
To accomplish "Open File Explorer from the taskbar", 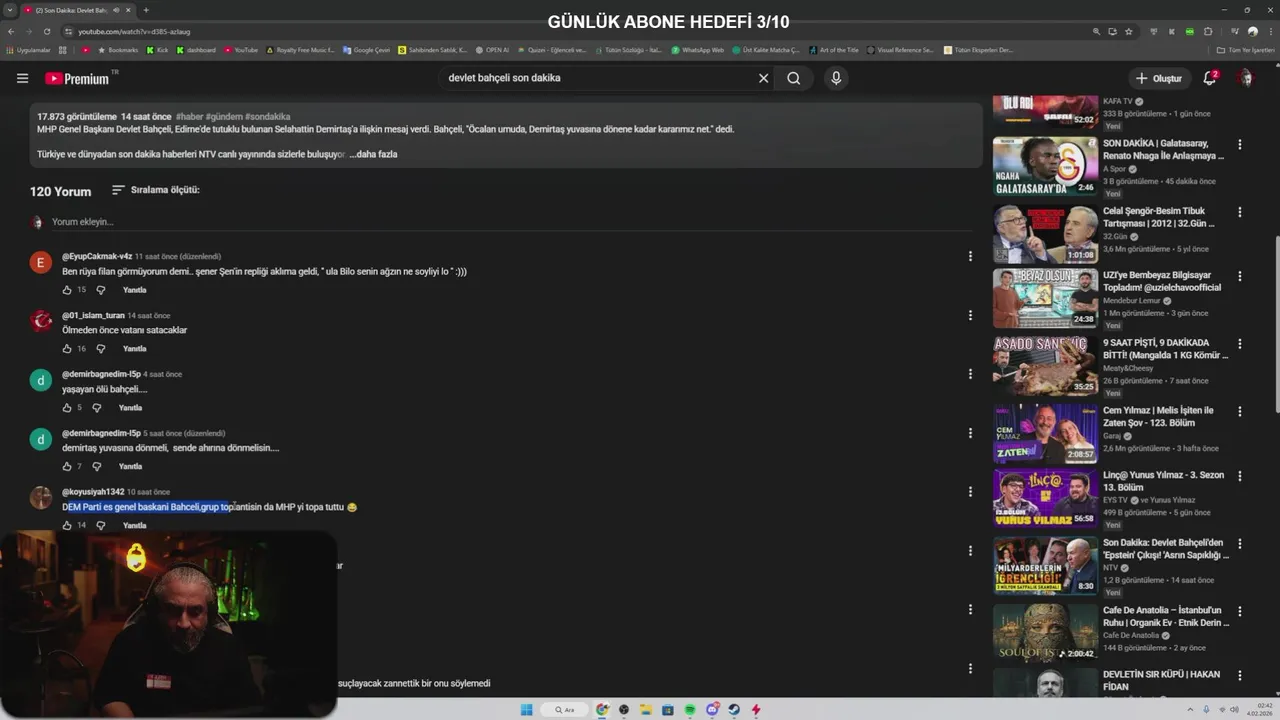I will coord(646,710).
